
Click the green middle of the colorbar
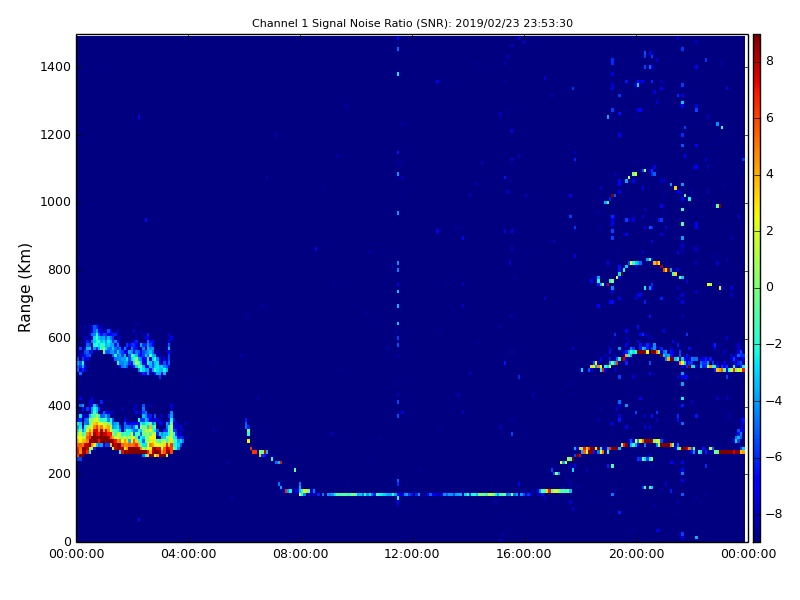tap(757, 288)
